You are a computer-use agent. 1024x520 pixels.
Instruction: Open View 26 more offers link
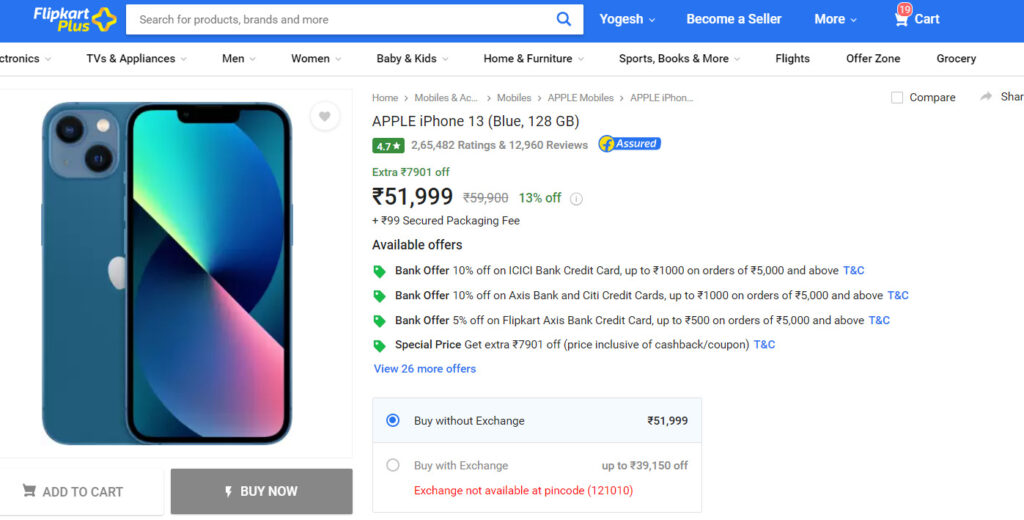(x=424, y=368)
